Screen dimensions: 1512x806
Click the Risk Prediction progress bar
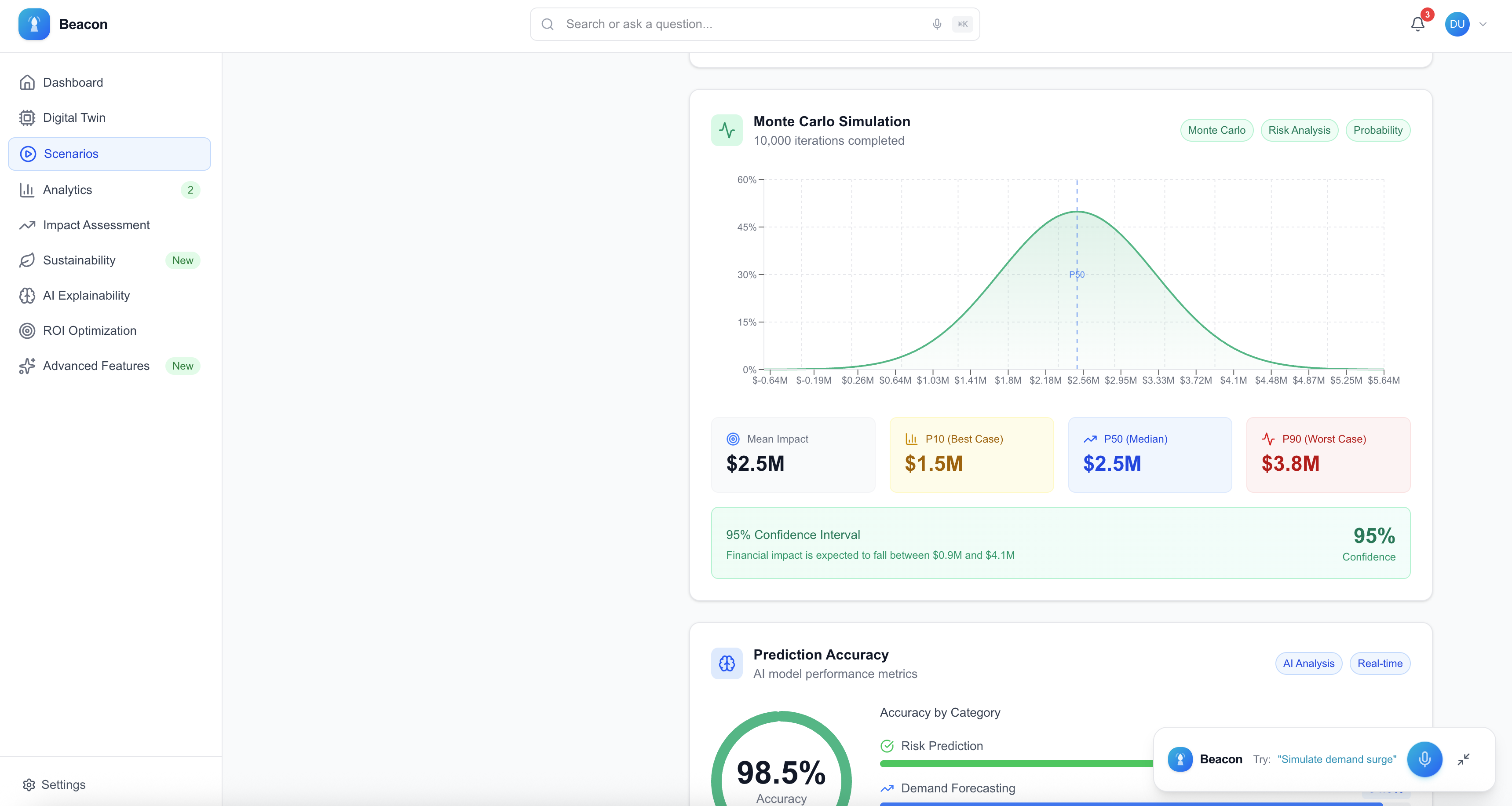coord(1015,764)
